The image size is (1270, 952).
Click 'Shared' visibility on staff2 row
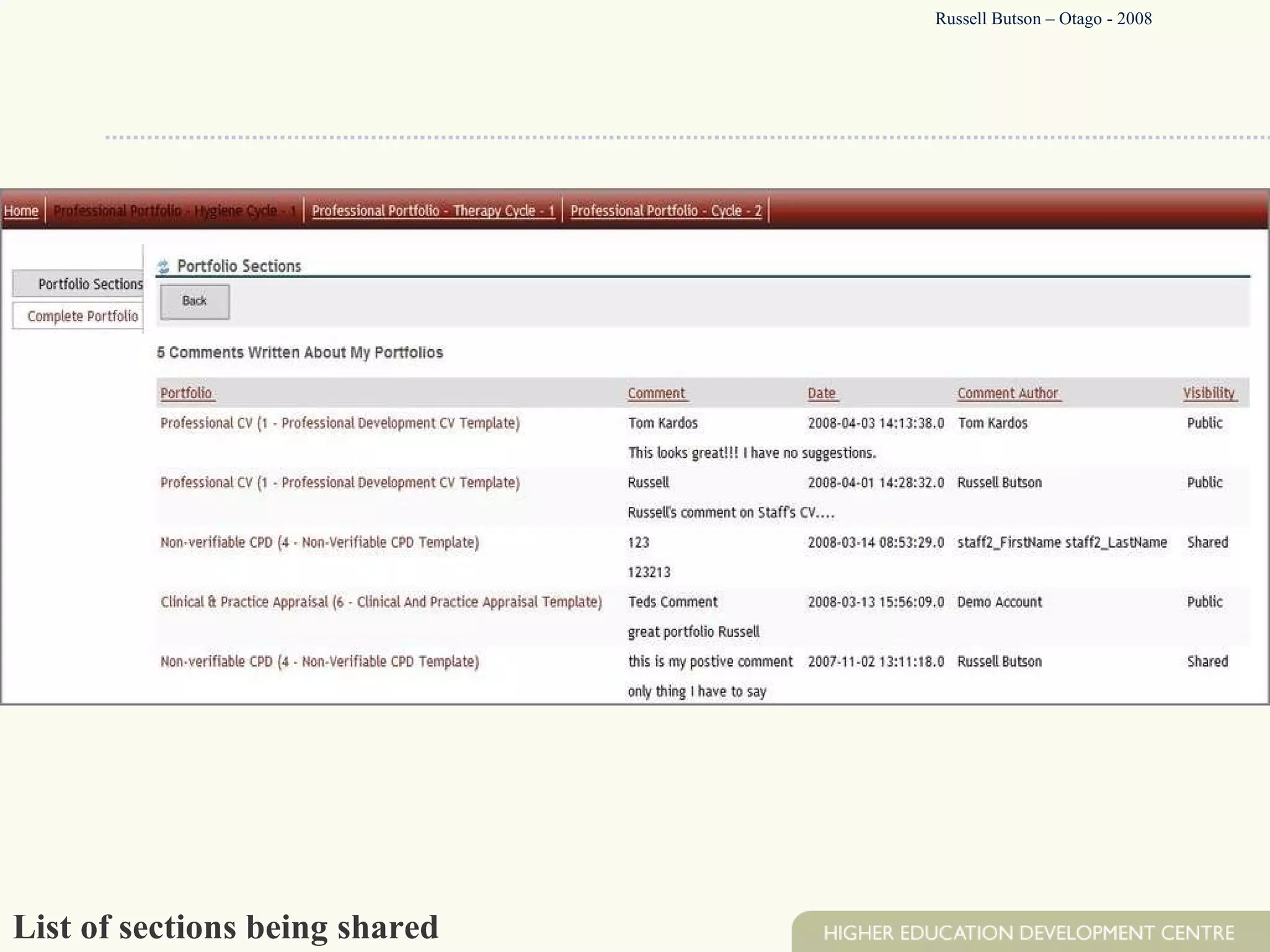1207,542
